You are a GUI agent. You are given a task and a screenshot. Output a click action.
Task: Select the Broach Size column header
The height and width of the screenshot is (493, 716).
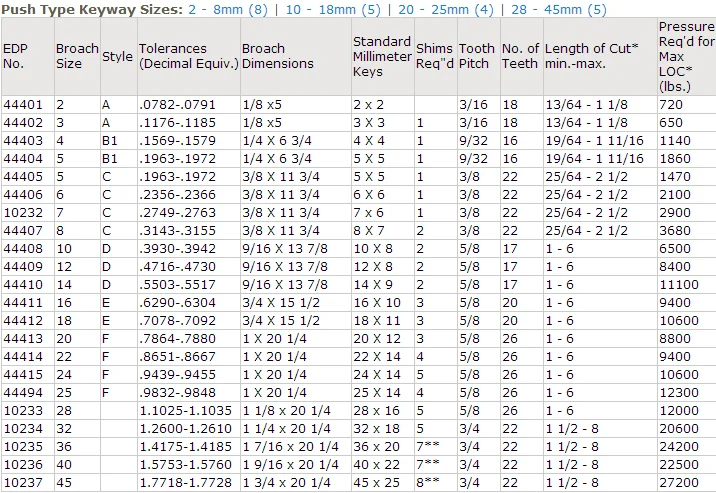pos(76,56)
